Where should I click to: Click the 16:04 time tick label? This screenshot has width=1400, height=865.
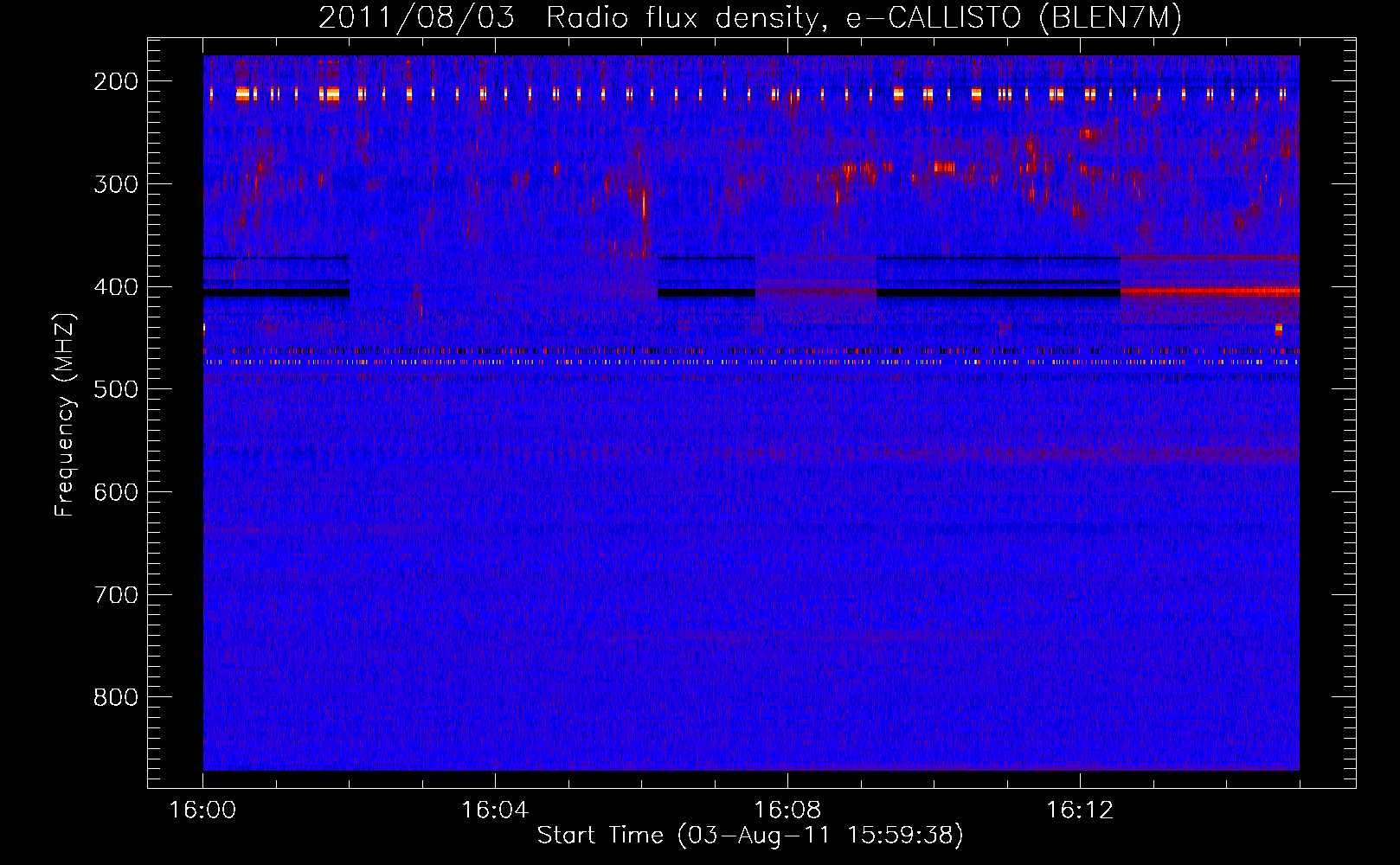[x=495, y=811]
